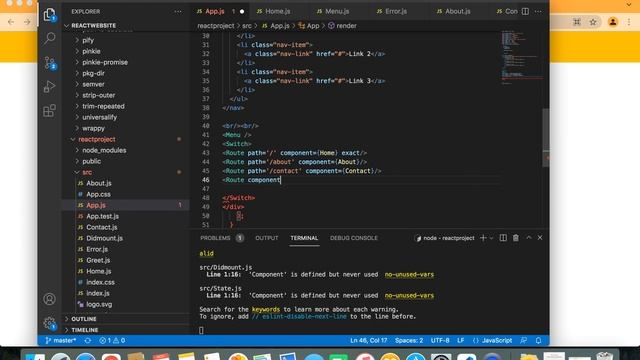Click master branch in status bar
The height and width of the screenshot is (360, 640).
coord(60,340)
